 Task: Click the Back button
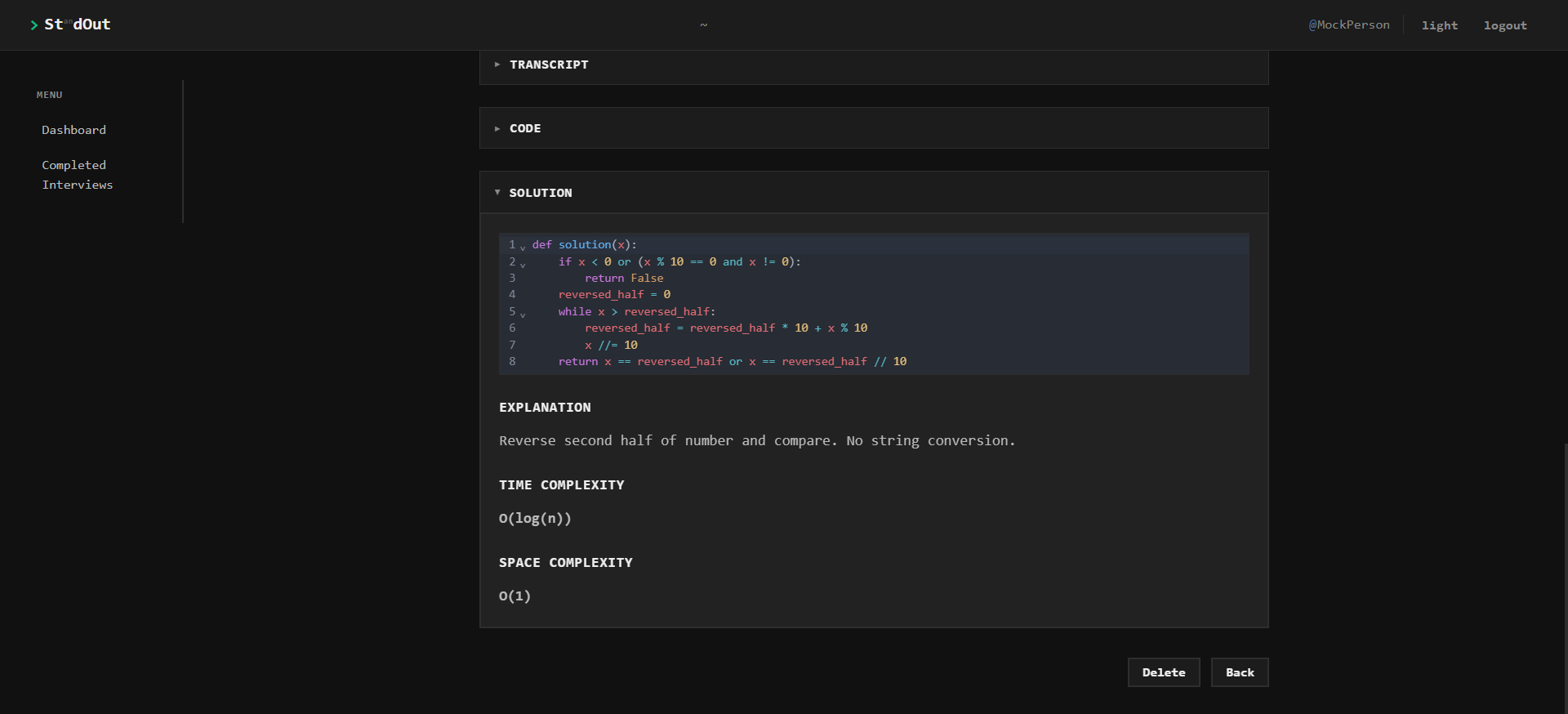coord(1240,672)
